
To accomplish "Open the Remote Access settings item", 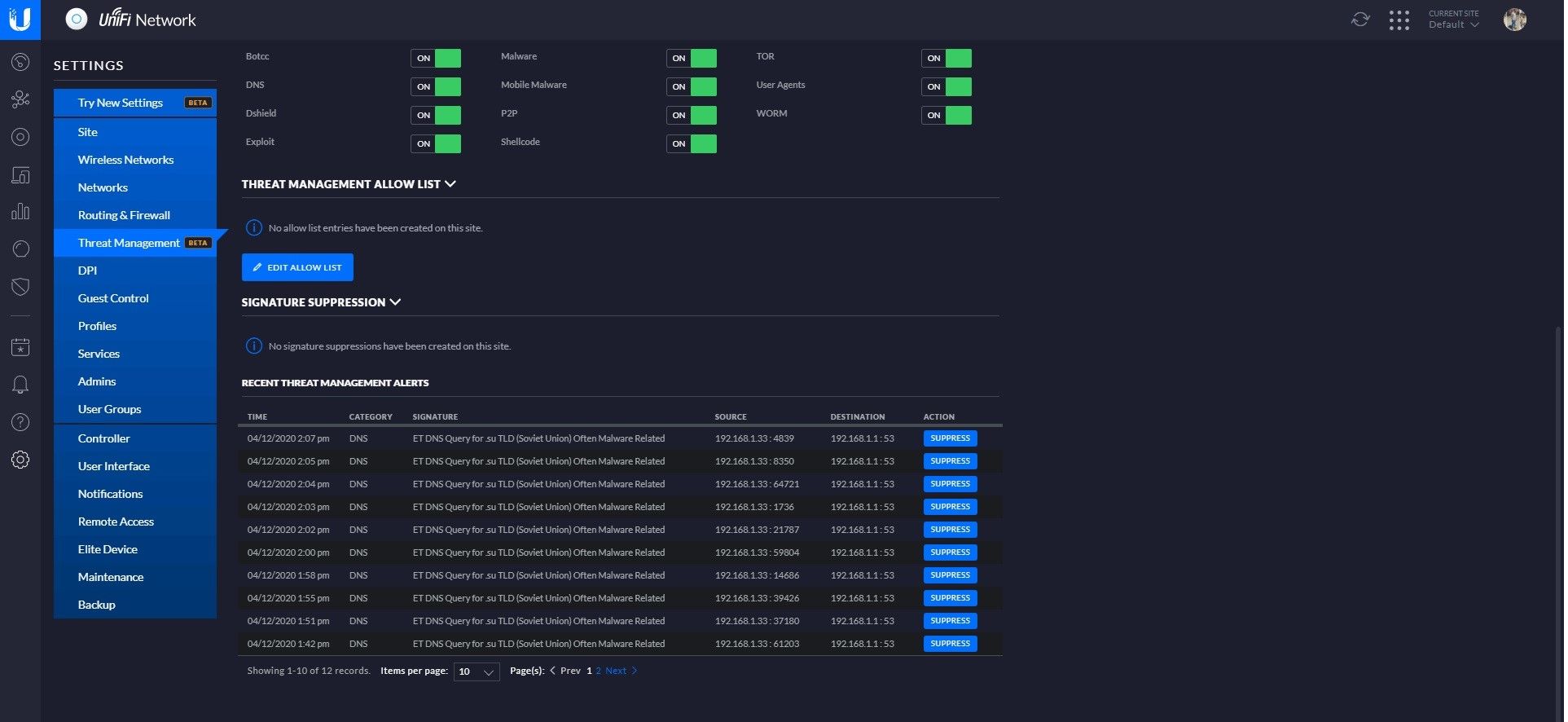I will [x=135, y=522].
